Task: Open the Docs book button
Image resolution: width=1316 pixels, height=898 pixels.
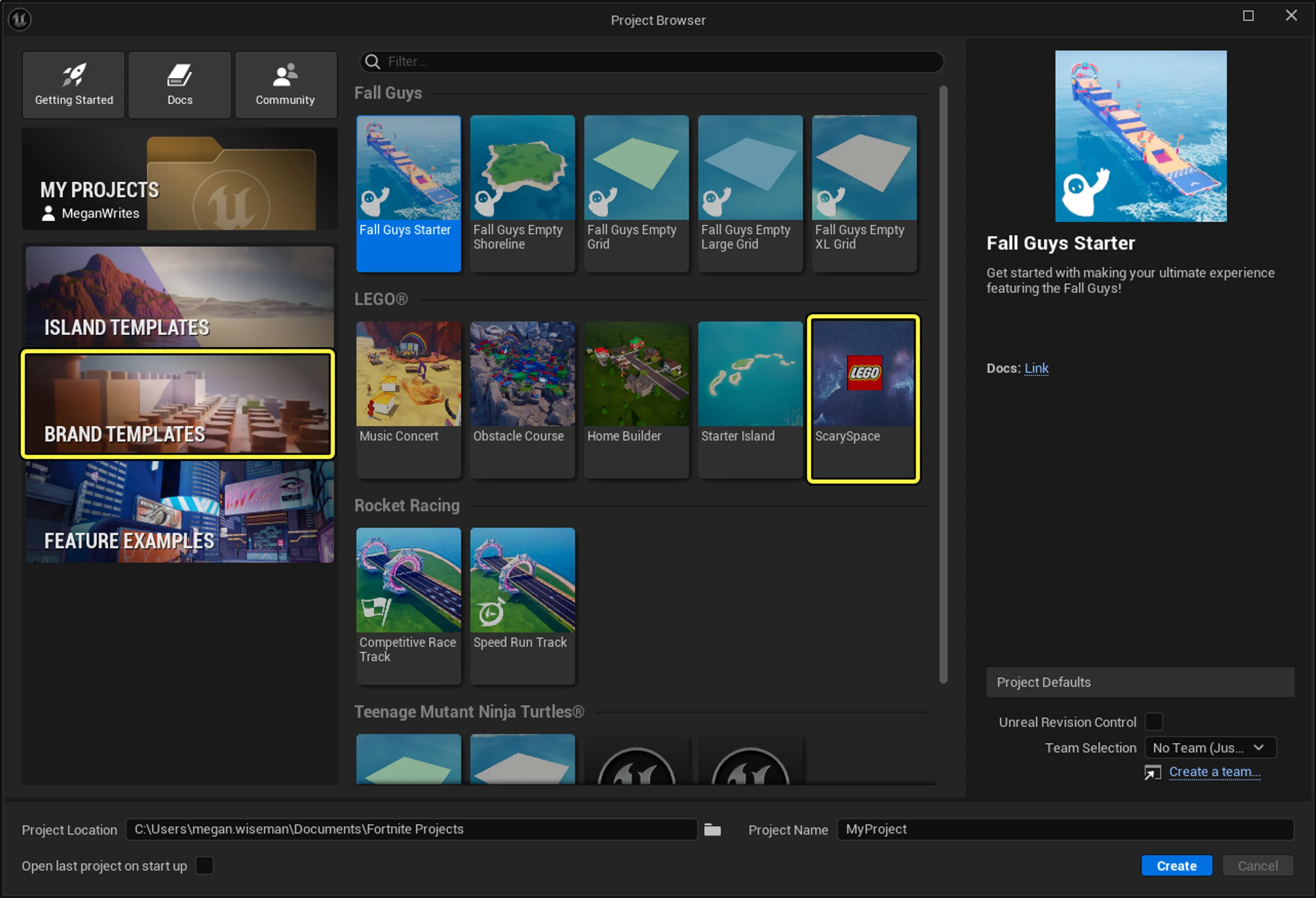Action: pos(180,85)
